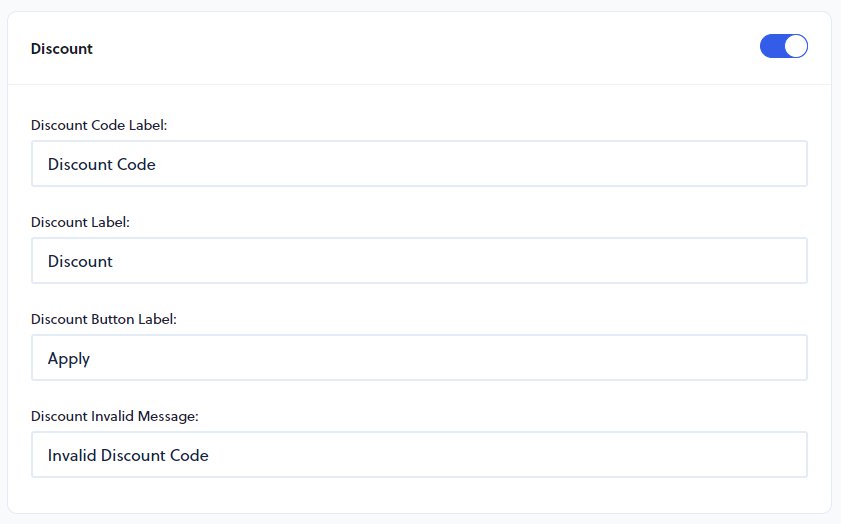Click the Discount card header bar
This screenshot has width=841, height=524.
[400, 48]
